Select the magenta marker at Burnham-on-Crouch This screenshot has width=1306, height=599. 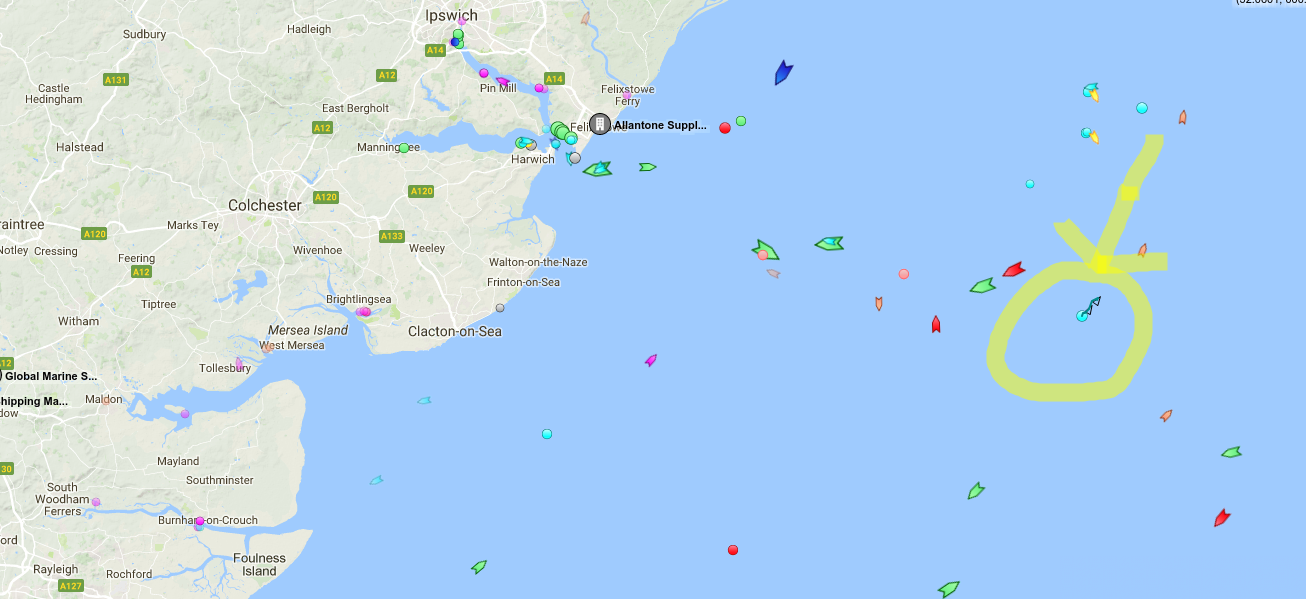200,521
